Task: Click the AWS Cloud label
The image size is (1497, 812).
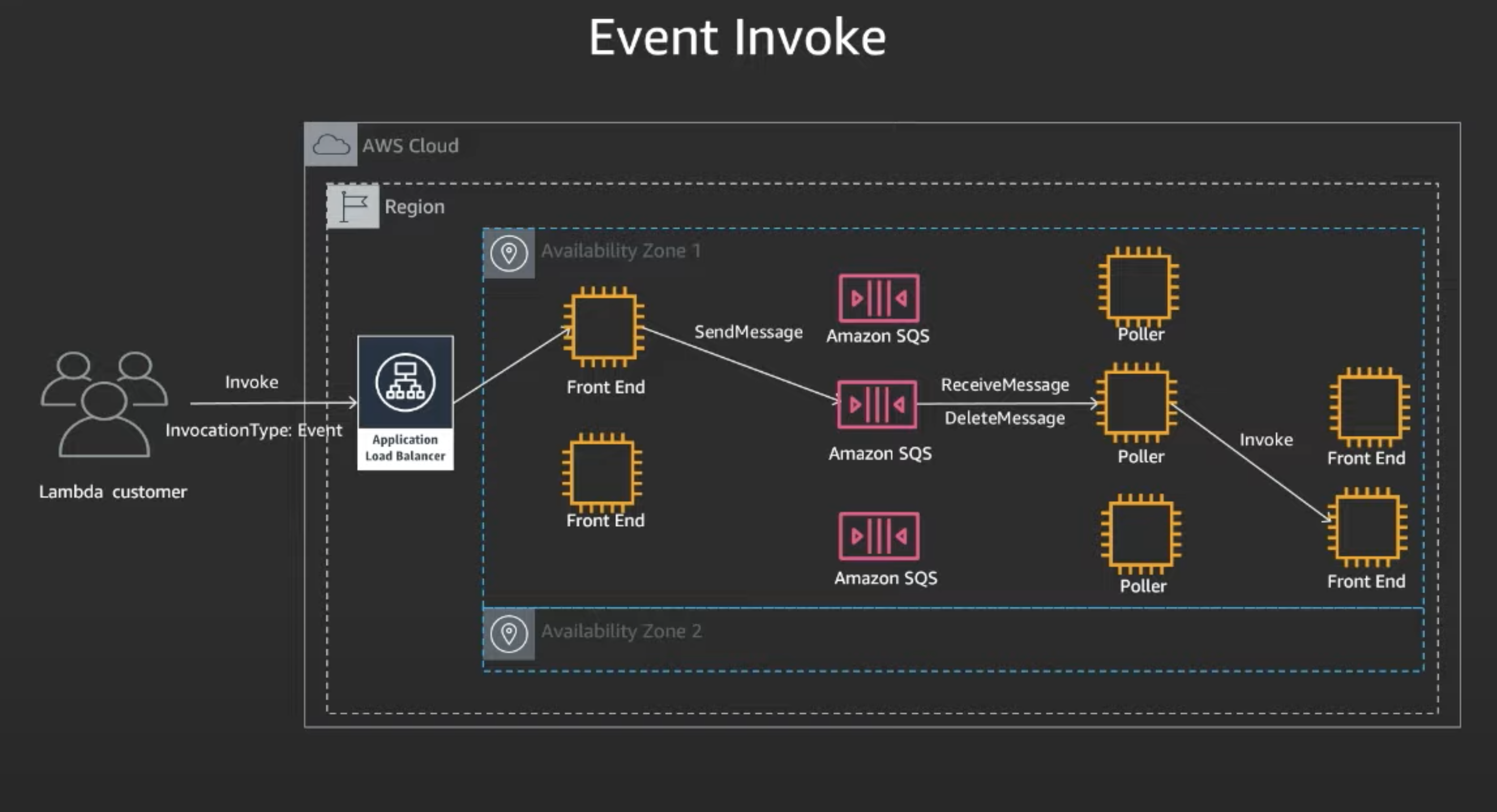Action: [410, 145]
